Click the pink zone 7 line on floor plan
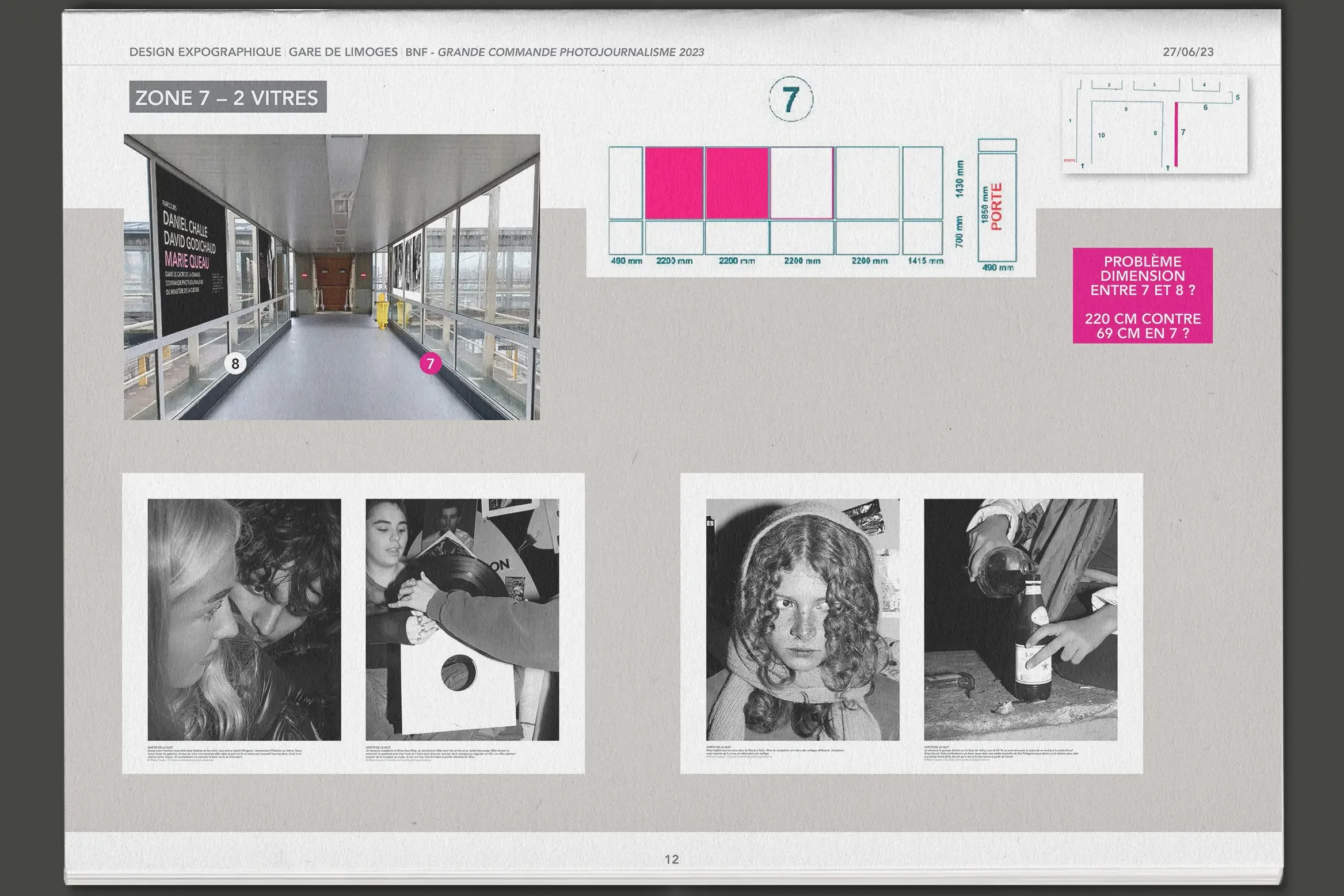 coord(1176,135)
